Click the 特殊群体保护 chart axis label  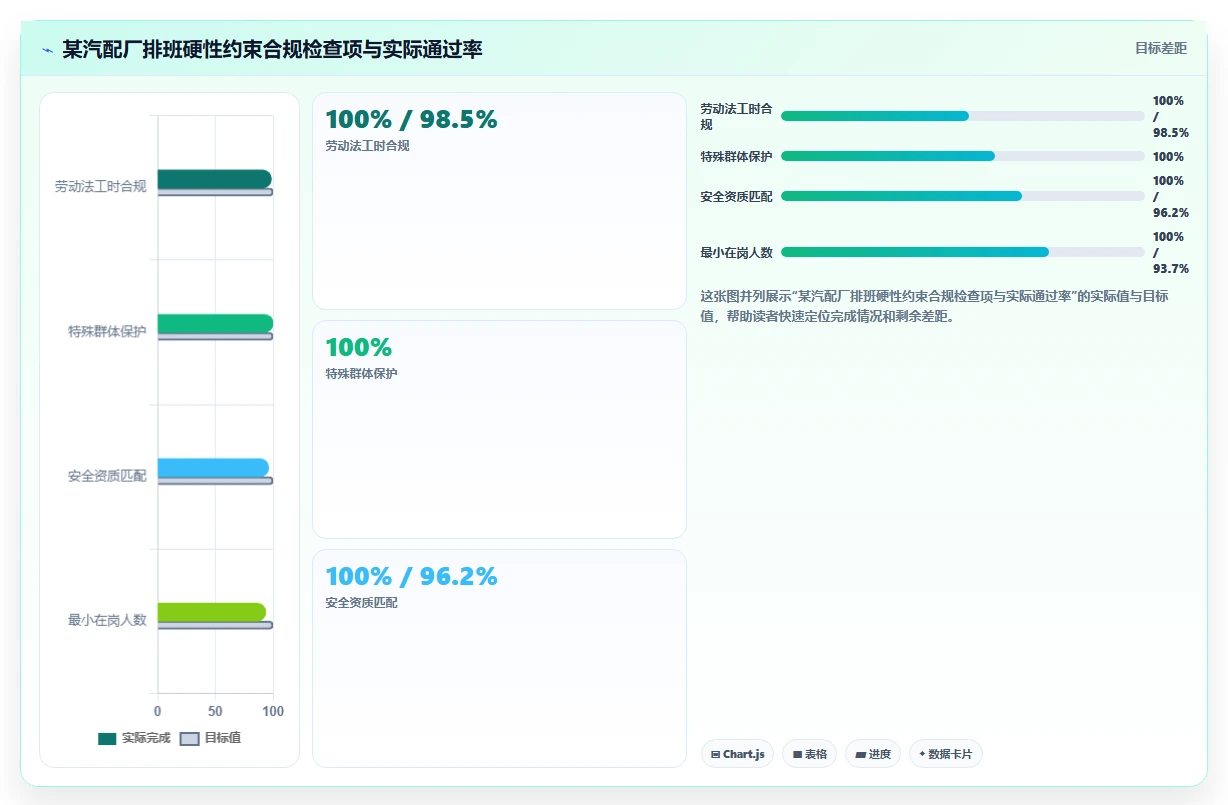click(107, 331)
